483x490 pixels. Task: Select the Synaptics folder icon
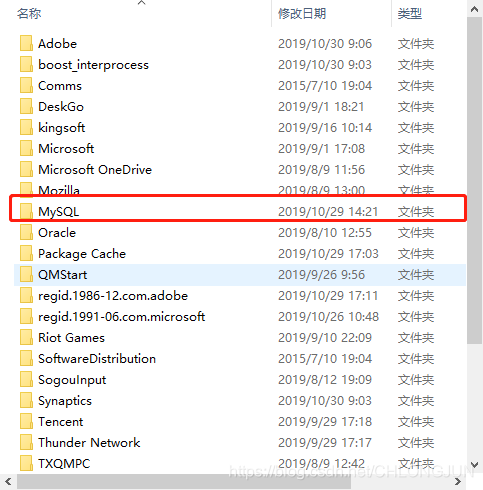(x=26, y=400)
